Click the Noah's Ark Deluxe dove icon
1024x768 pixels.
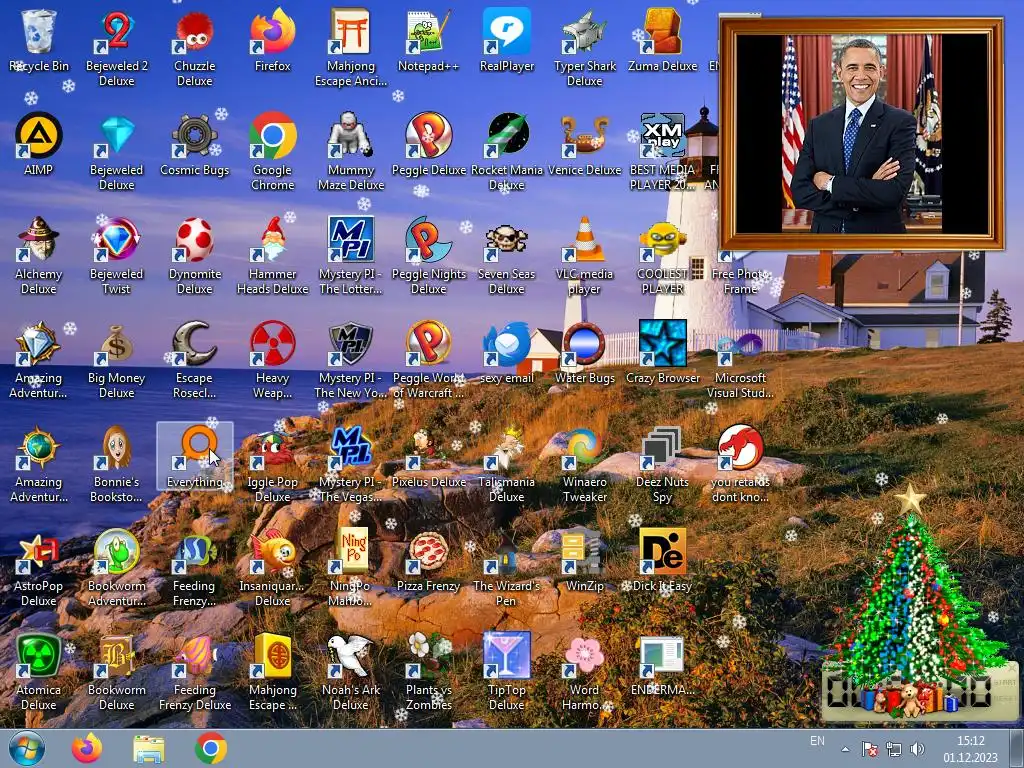[351, 654]
